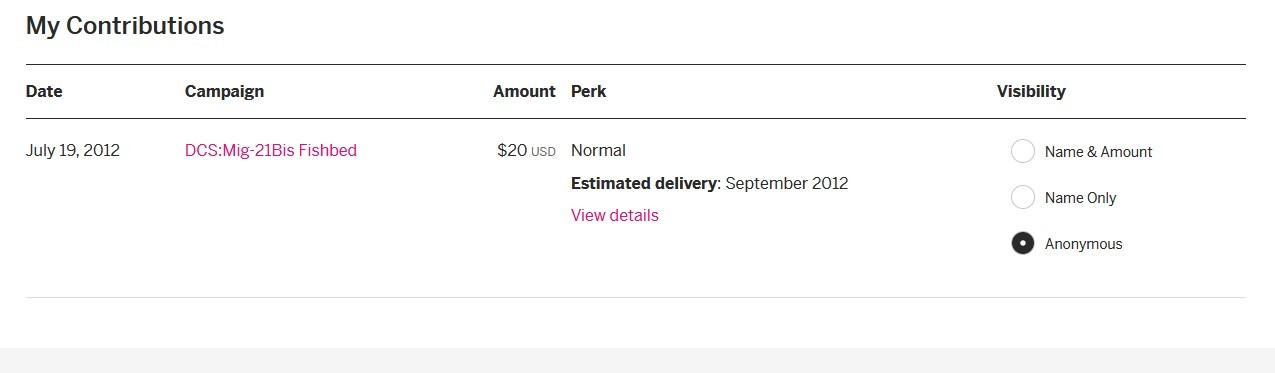
Task: Click the USD currency label
Action: (543, 152)
